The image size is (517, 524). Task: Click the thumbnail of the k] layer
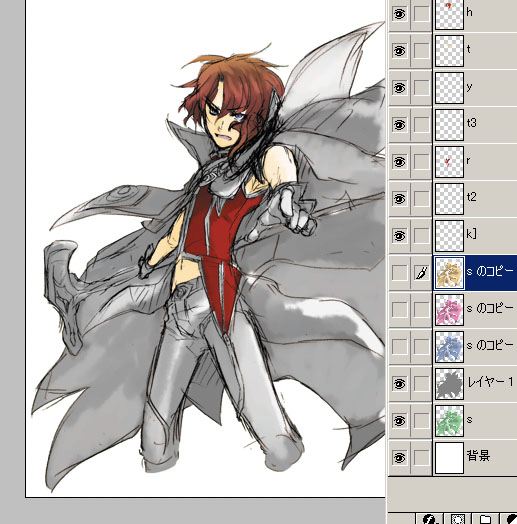(x=449, y=236)
